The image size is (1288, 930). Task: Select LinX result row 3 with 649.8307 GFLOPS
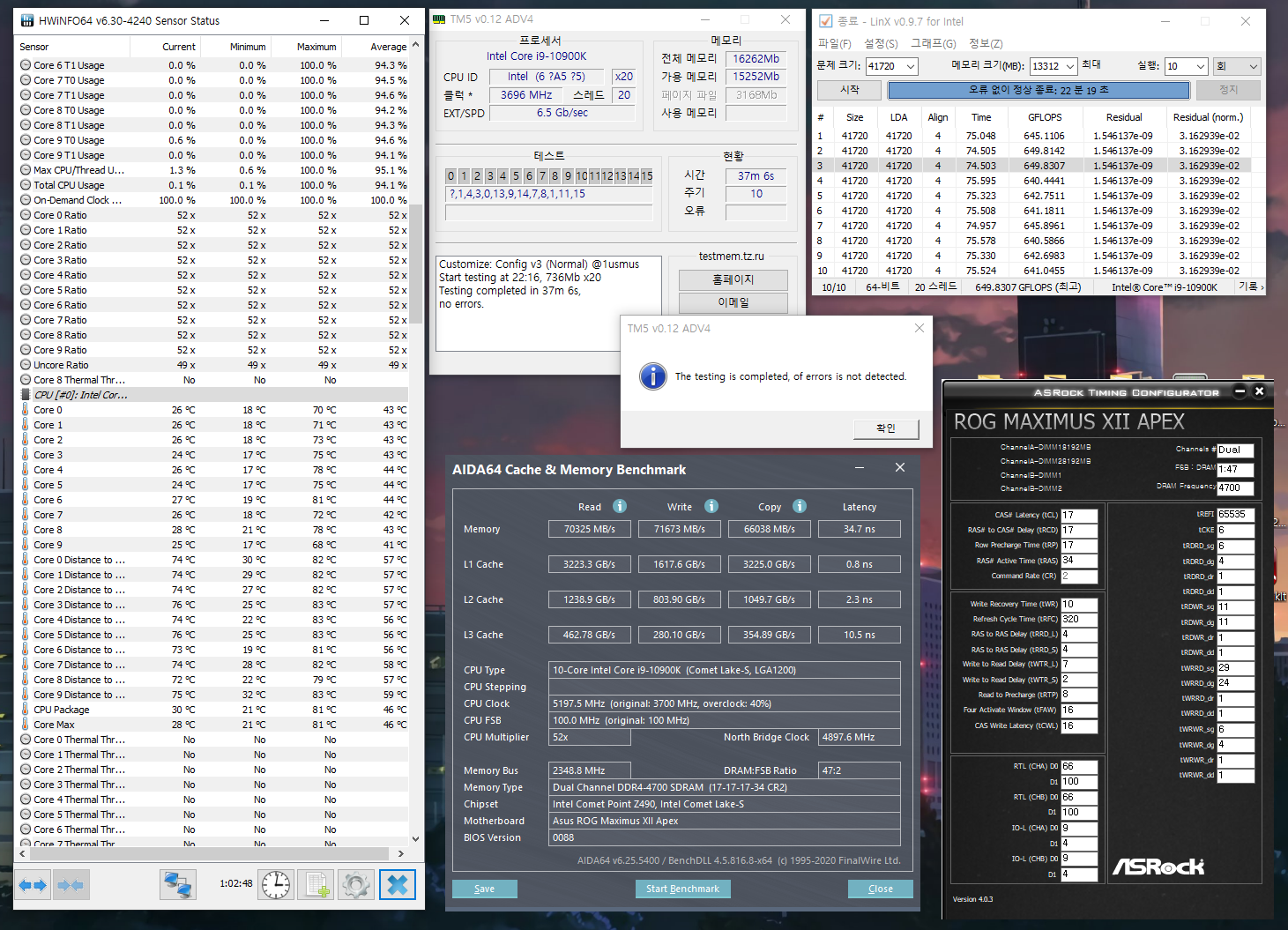click(x=1032, y=166)
